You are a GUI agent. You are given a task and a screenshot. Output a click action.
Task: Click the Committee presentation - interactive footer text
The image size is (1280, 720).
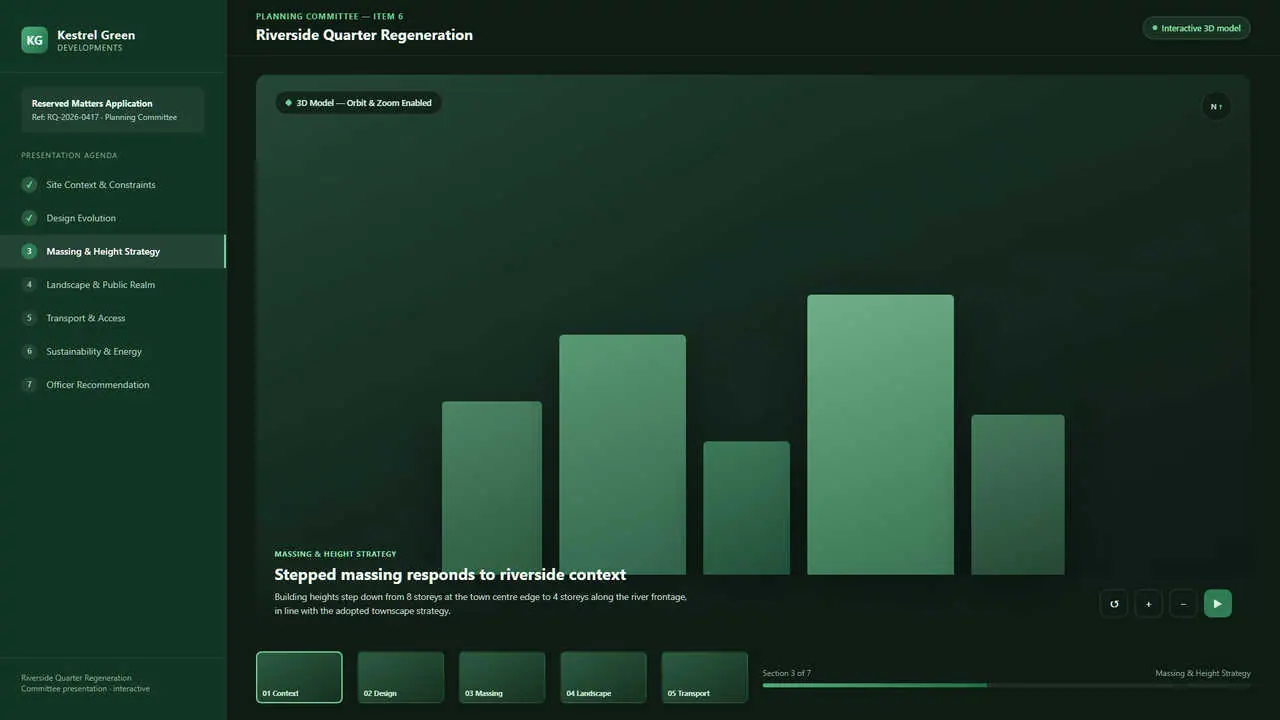[x=85, y=689]
